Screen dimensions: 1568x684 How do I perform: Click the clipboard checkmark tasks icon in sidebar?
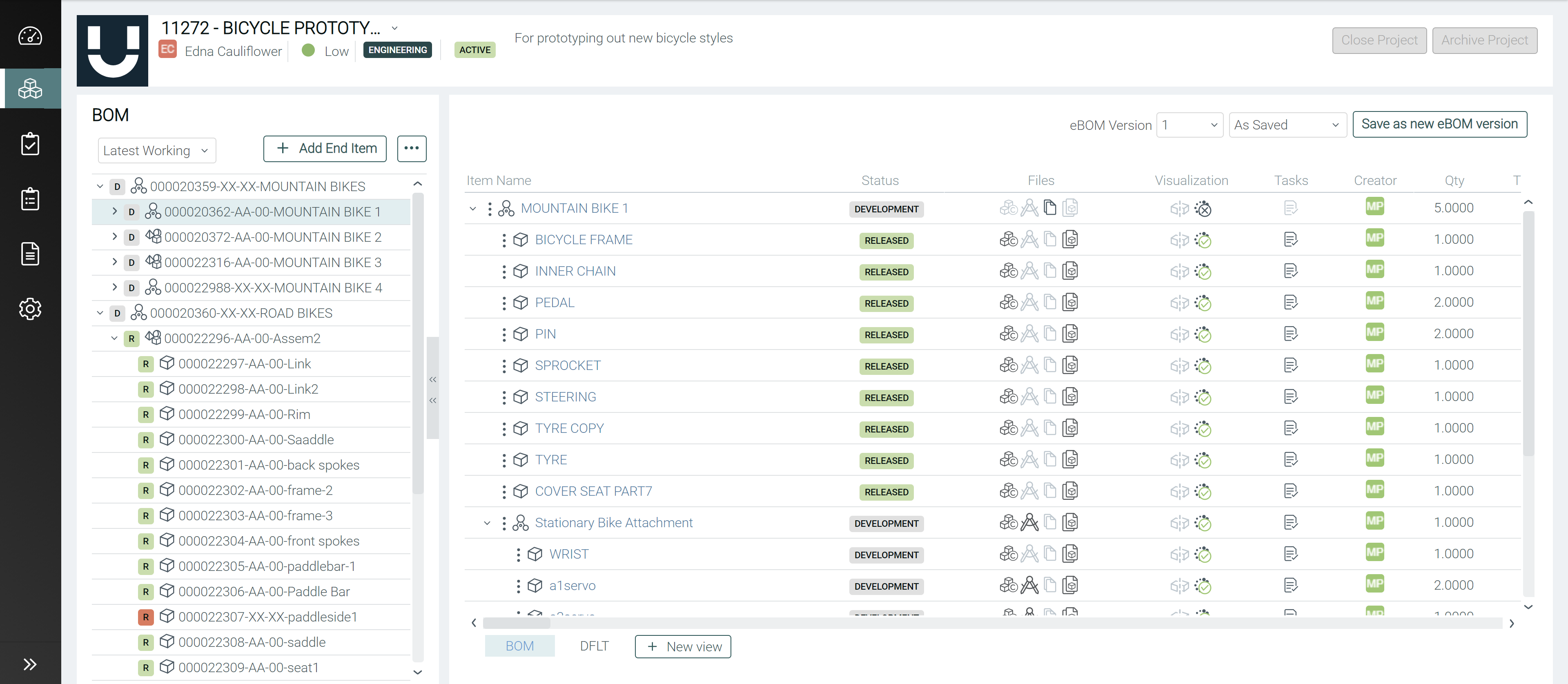point(30,144)
